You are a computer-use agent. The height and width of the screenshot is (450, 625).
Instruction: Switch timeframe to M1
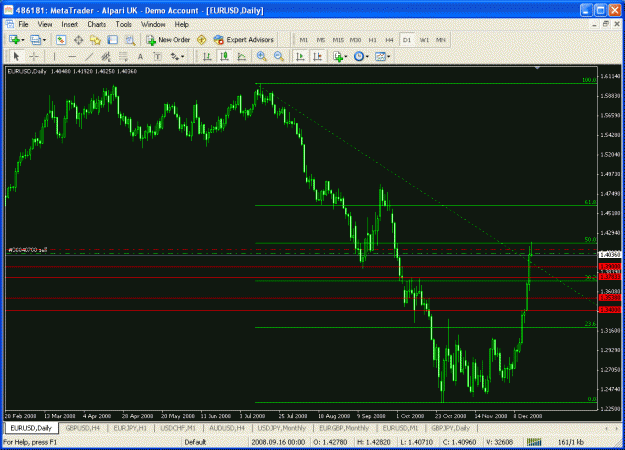tap(303, 40)
